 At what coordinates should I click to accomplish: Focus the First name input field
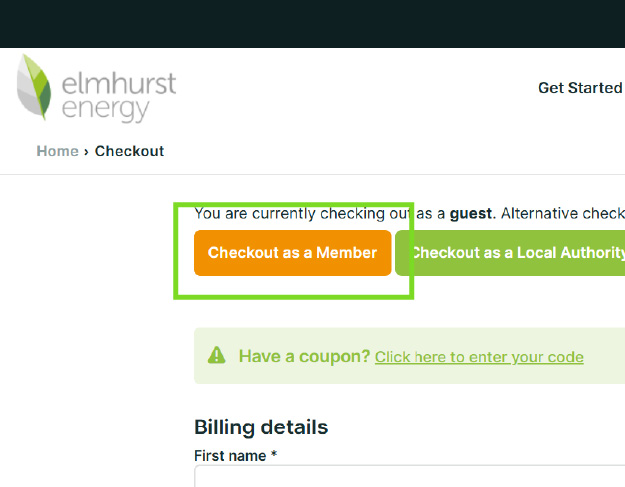click(400, 477)
